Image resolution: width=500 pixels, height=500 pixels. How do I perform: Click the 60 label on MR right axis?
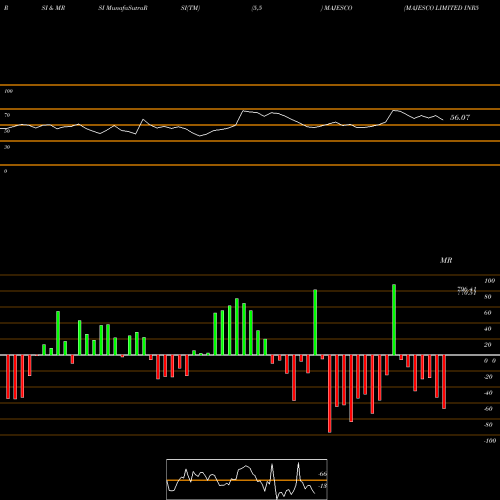[x=488, y=313]
